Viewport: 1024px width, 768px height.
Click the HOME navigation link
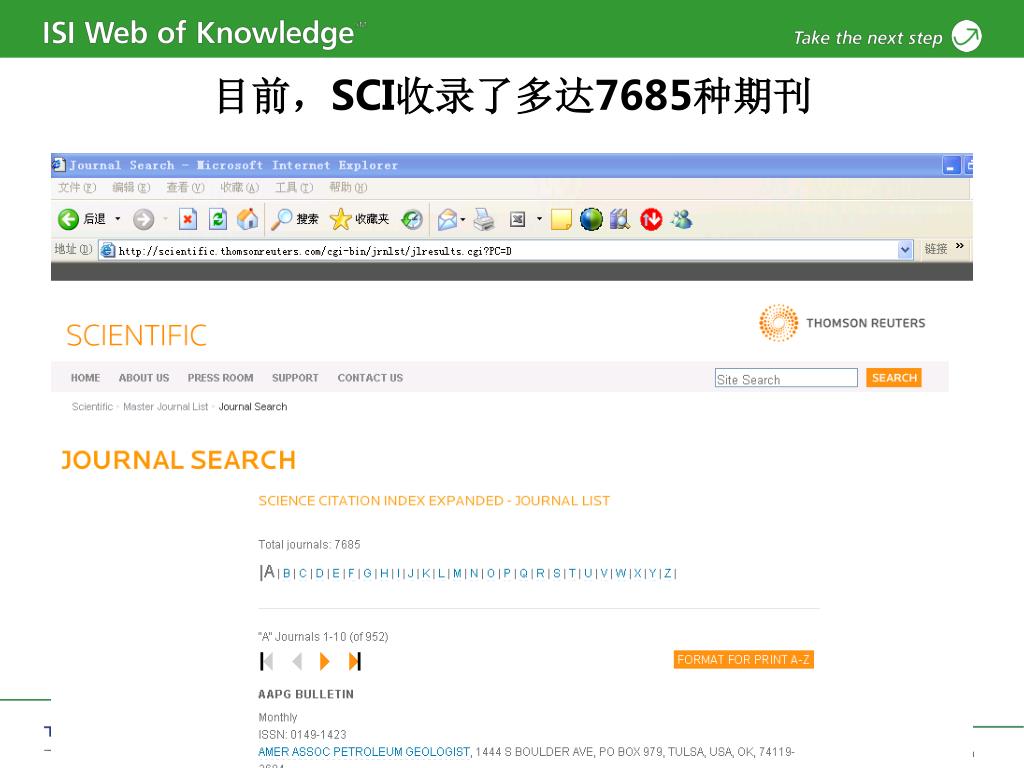(x=86, y=377)
